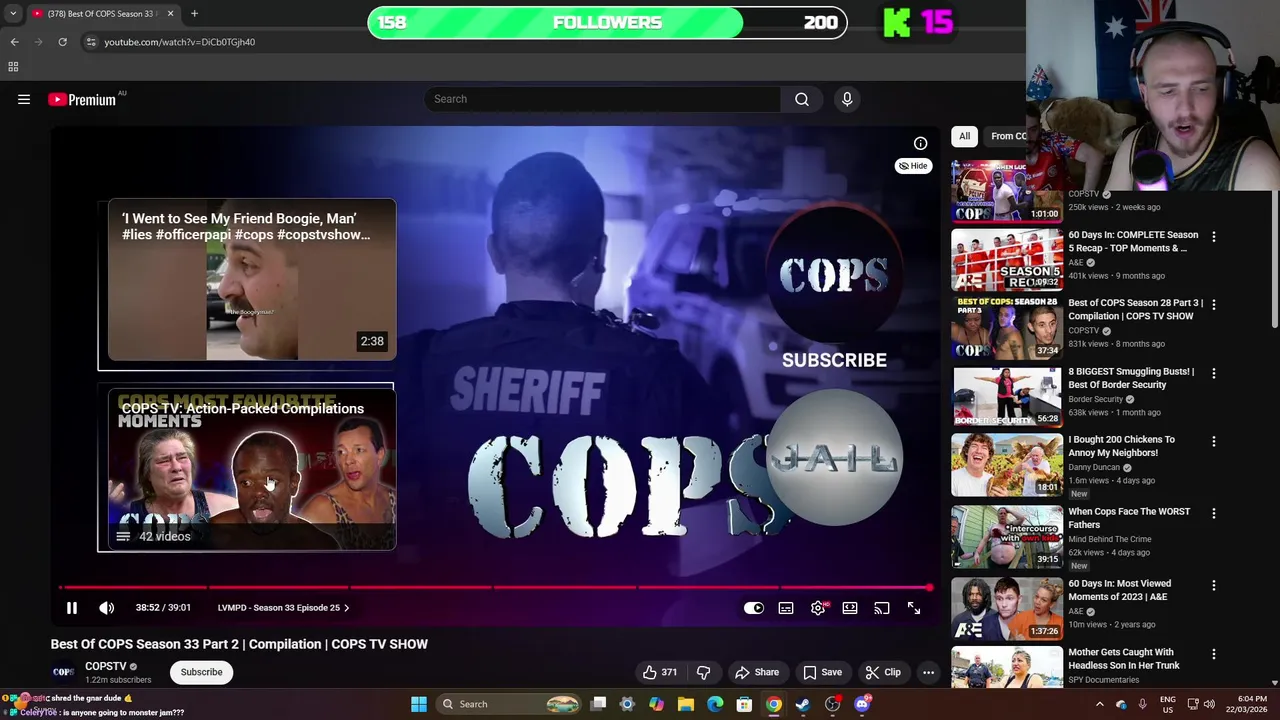Go to YouTube Premium home logo

[x=82, y=99]
